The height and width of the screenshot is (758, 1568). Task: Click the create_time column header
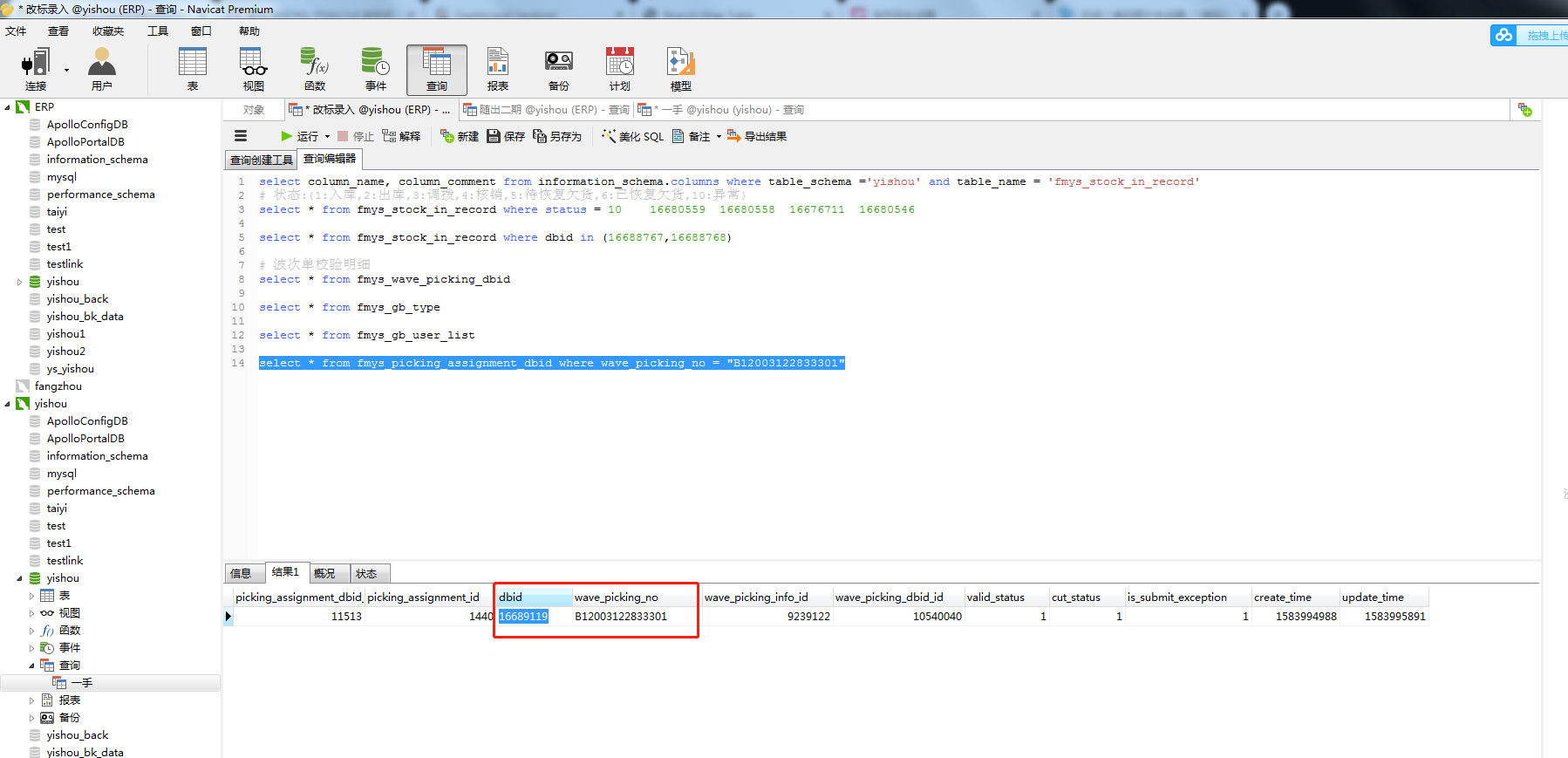click(1295, 598)
